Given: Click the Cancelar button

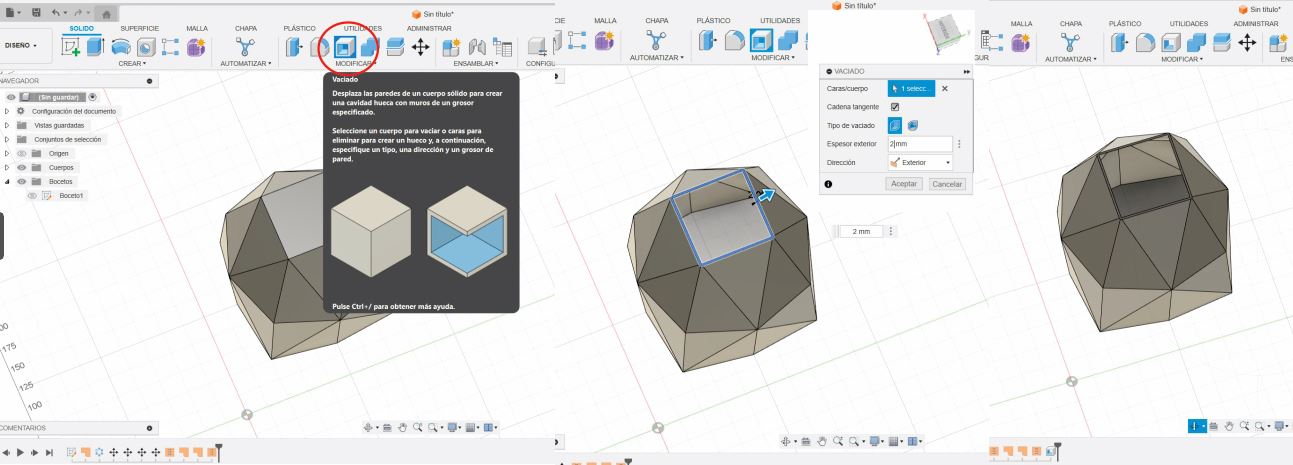Looking at the screenshot, I should (946, 184).
